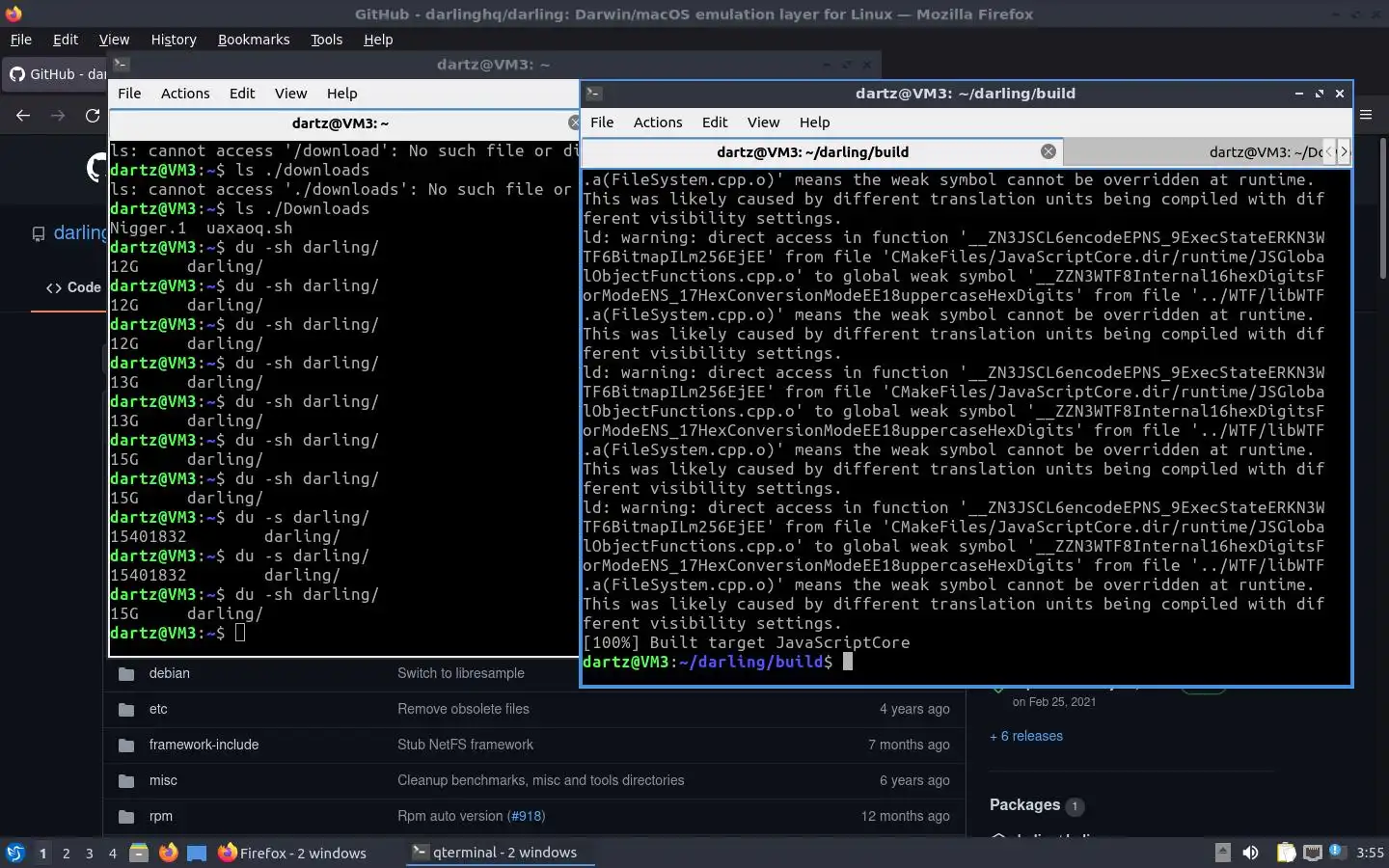Switch to workspace 3 in taskbar

pyautogui.click(x=89, y=853)
